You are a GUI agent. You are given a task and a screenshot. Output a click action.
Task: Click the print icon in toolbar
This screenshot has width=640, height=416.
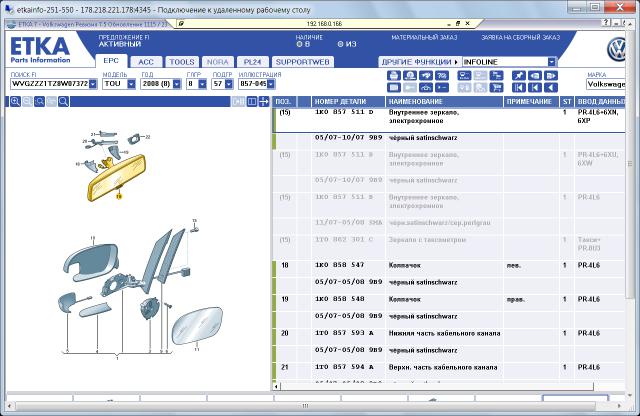394,76
